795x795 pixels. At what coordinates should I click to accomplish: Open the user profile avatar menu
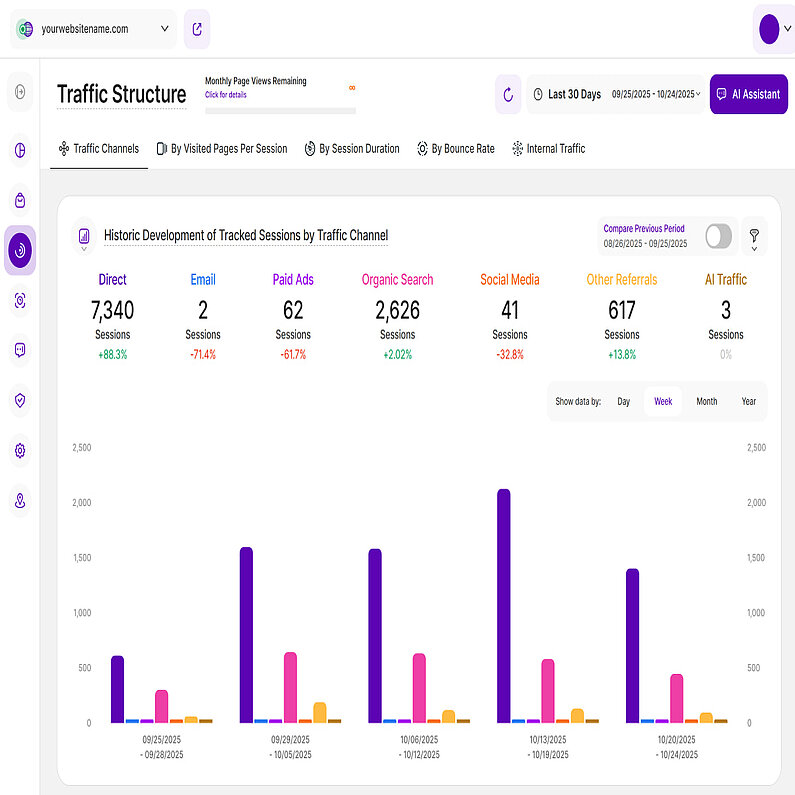pyautogui.click(x=769, y=29)
